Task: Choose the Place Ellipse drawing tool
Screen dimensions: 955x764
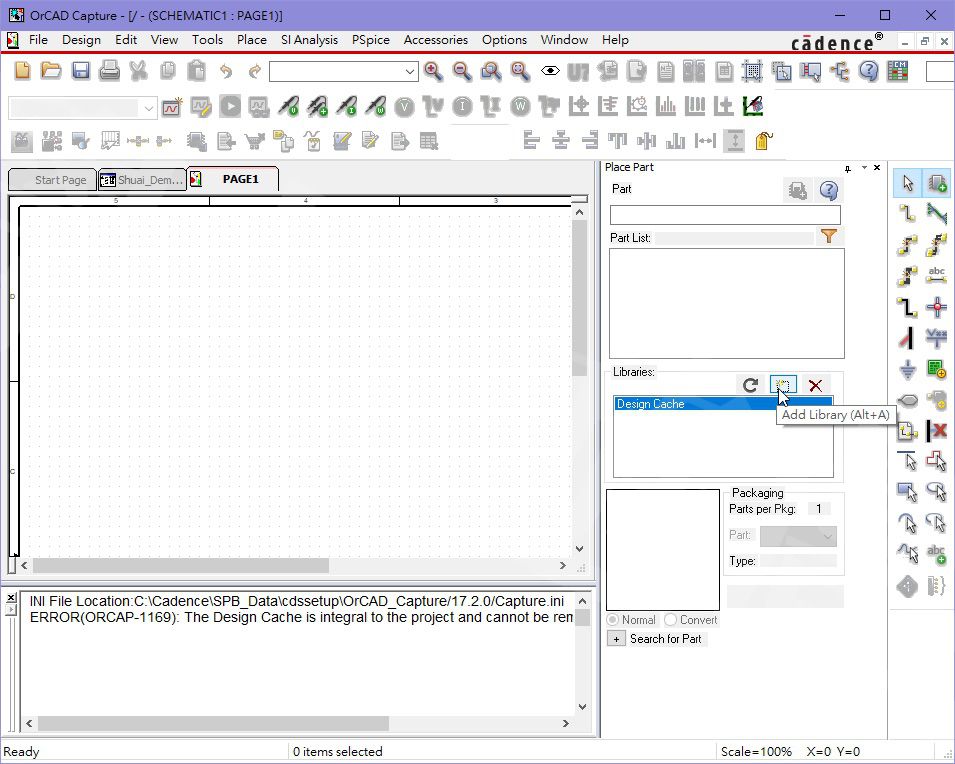Action: point(937,492)
